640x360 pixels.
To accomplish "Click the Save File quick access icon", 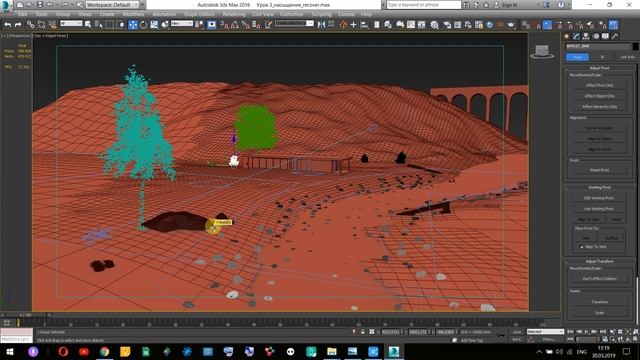I will [40, 5].
